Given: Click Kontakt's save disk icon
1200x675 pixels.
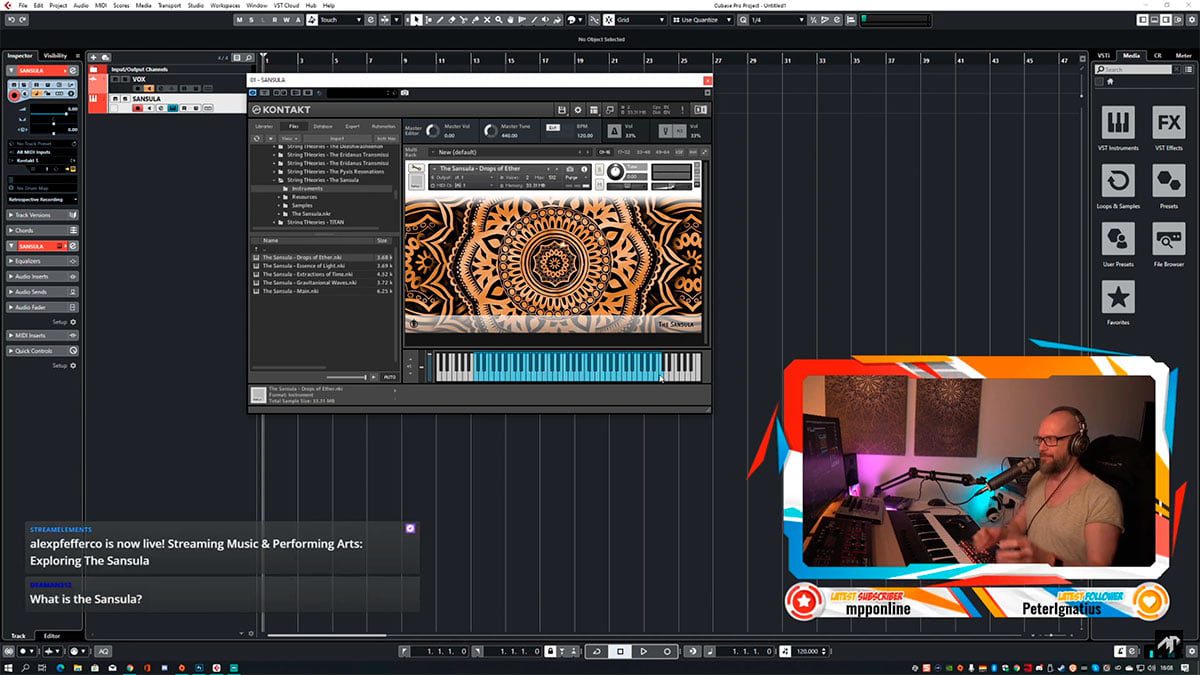Looking at the screenshot, I should pos(562,109).
